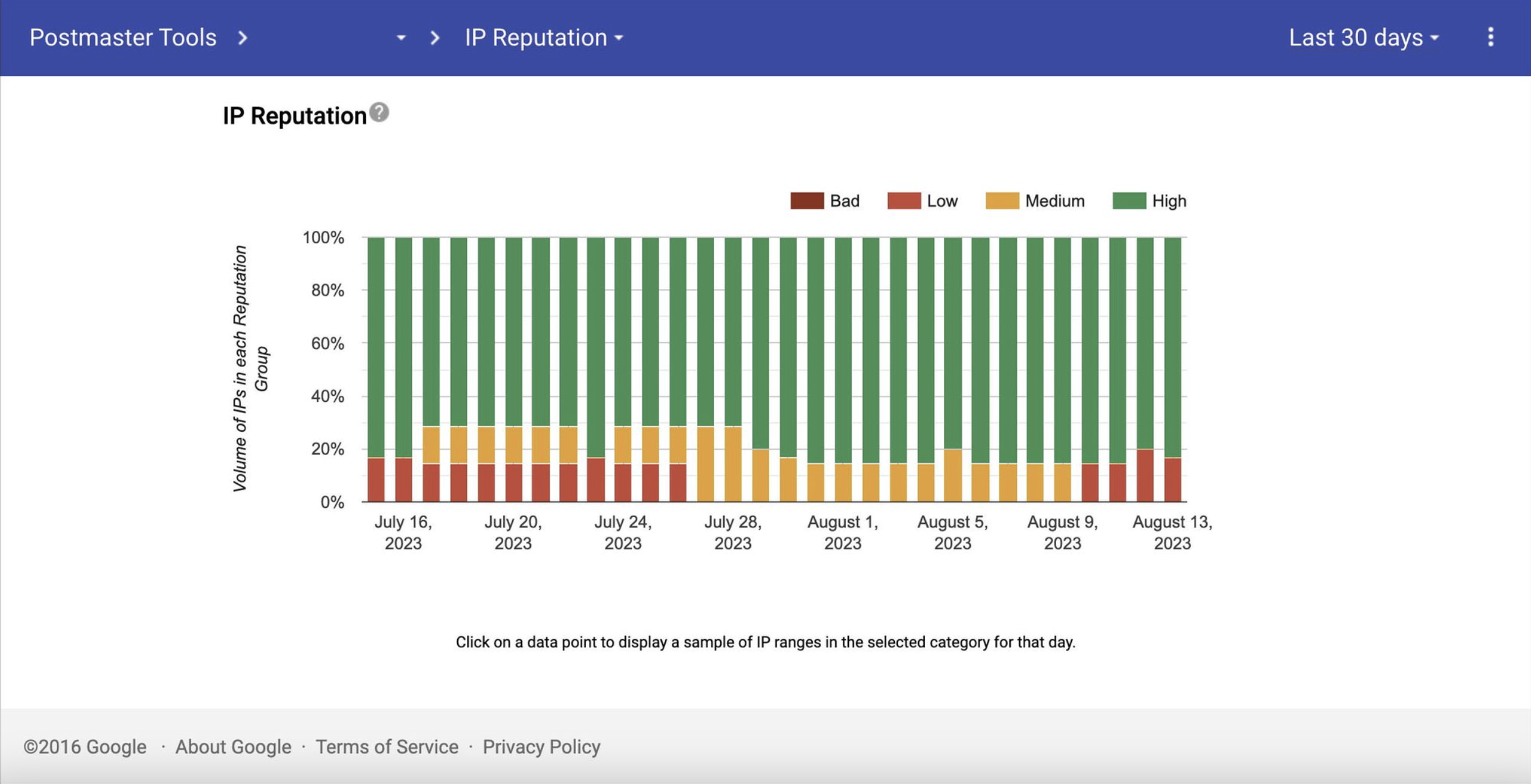Image resolution: width=1531 pixels, height=784 pixels.
Task: Click the Low legend label
Action: (x=942, y=201)
